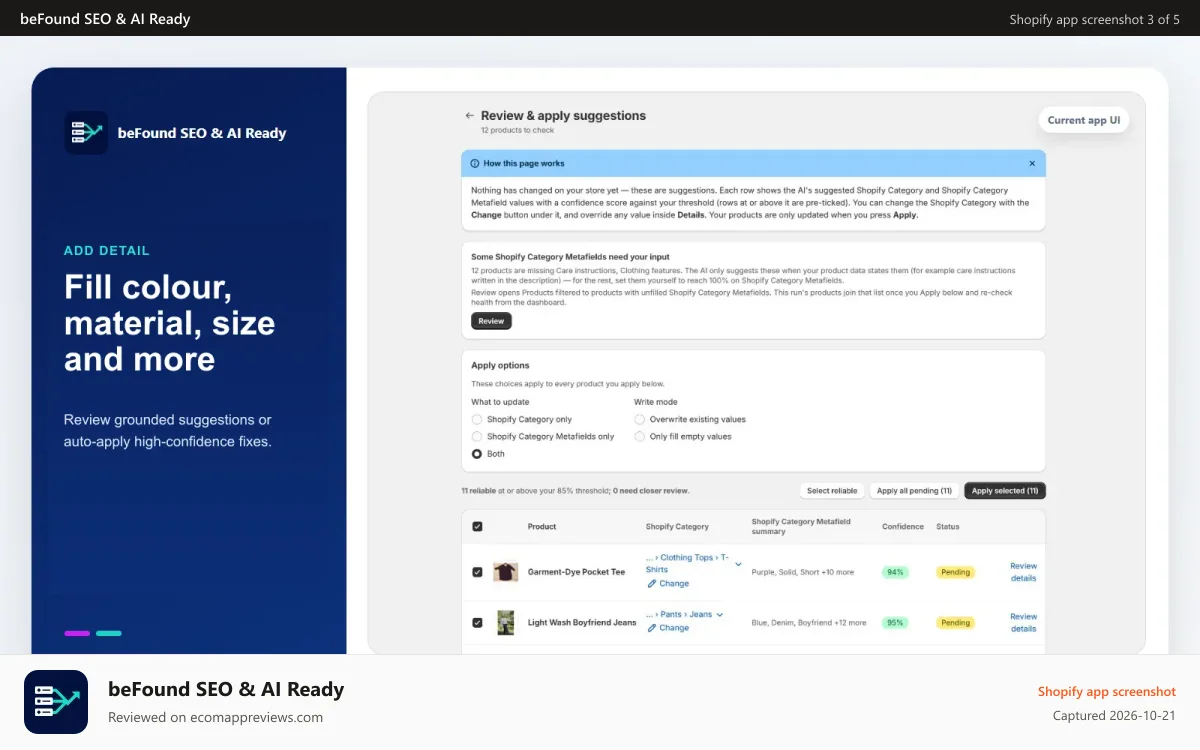Click the 94% confidence badge
This screenshot has height=750, width=1200.
point(895,572)
